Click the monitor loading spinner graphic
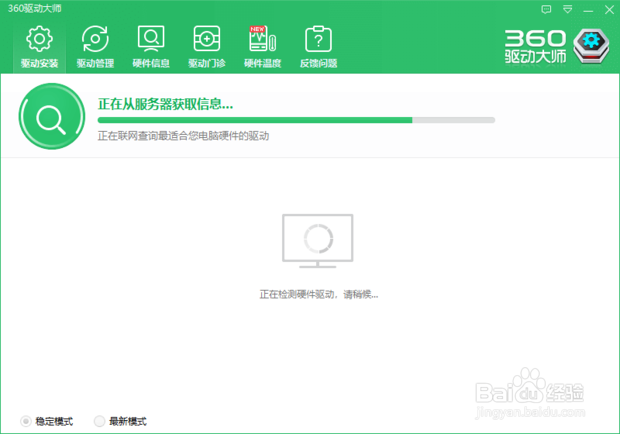Image resolution: width=620 pixels, height=434 pixels. click(x=318, y=241)
